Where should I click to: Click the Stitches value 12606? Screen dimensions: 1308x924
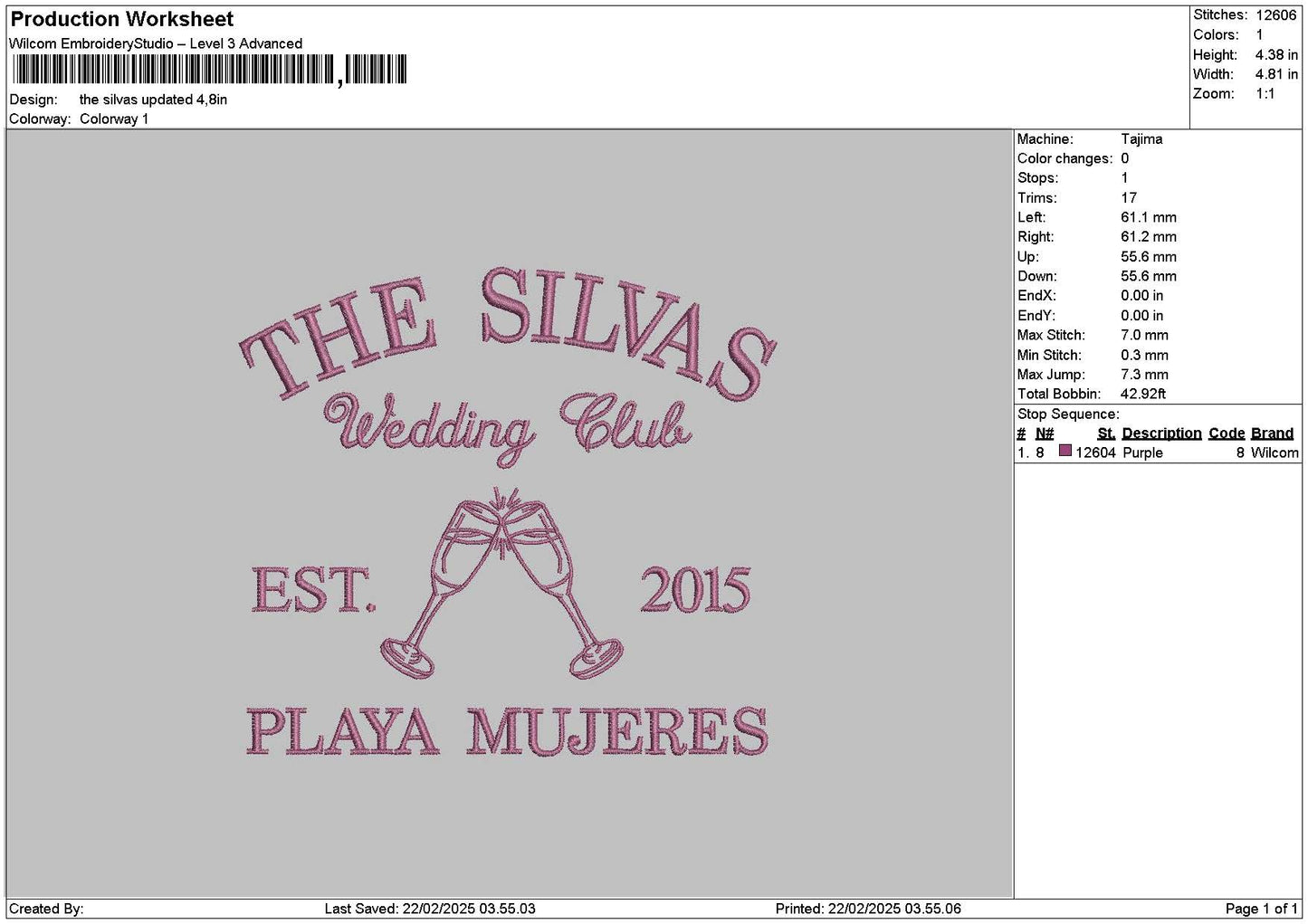coord(1276,14)
